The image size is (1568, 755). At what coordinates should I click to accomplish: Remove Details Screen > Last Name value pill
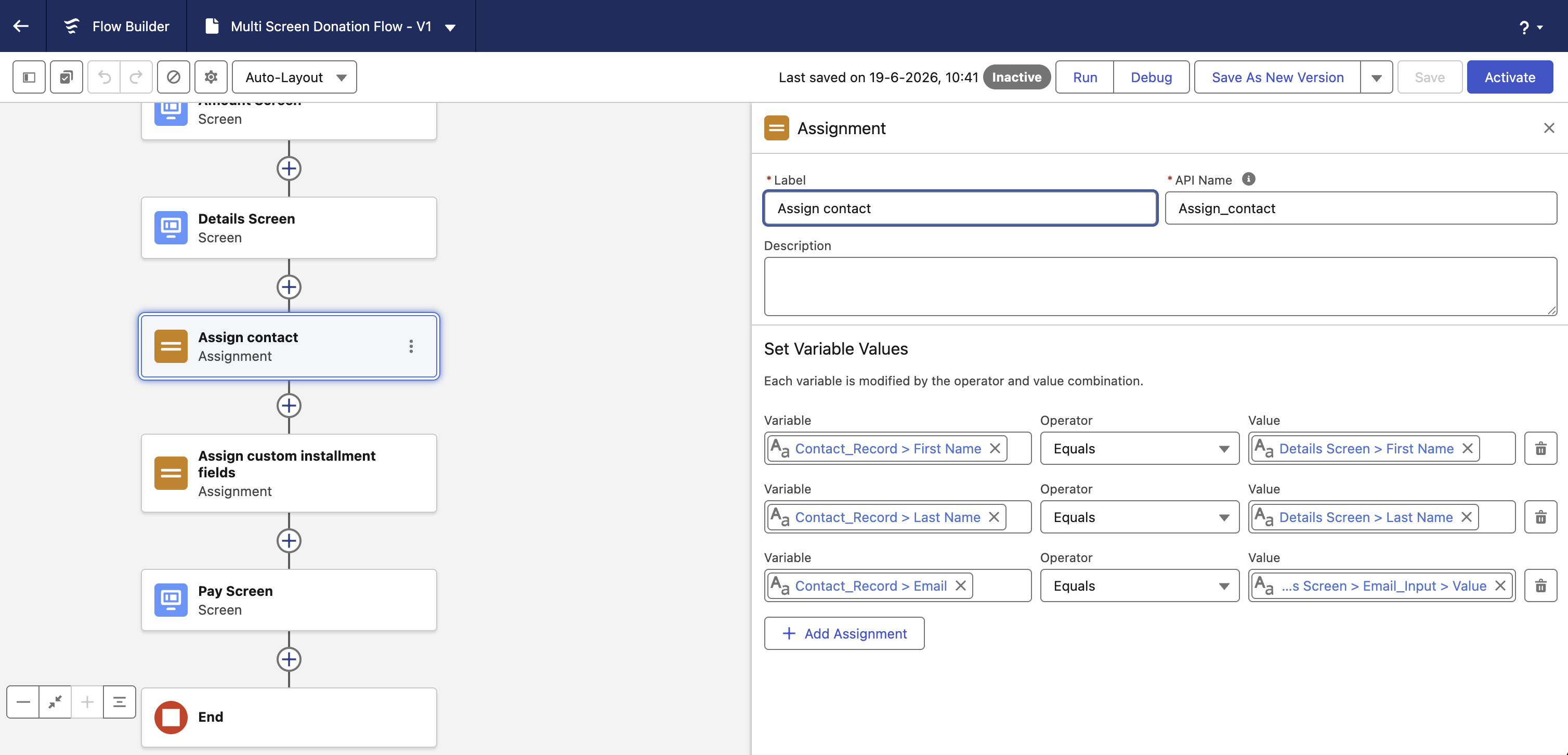pos(1466,517)
